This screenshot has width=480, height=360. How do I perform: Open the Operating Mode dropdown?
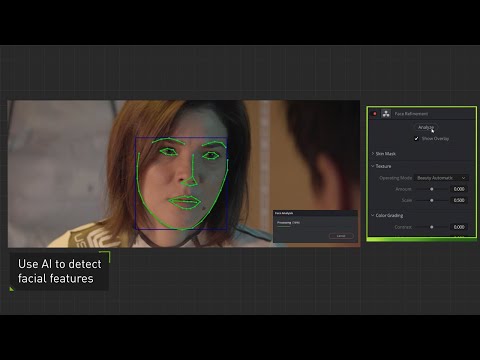(441, 178)
